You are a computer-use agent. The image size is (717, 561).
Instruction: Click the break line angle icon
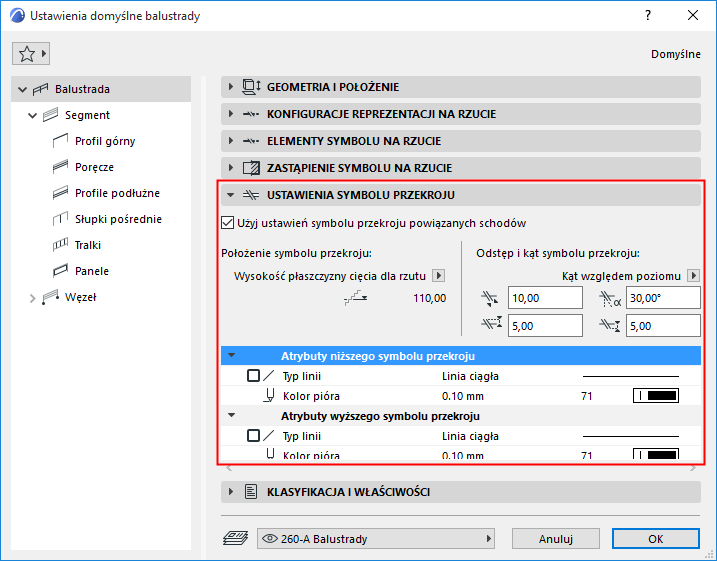point(610,299)
